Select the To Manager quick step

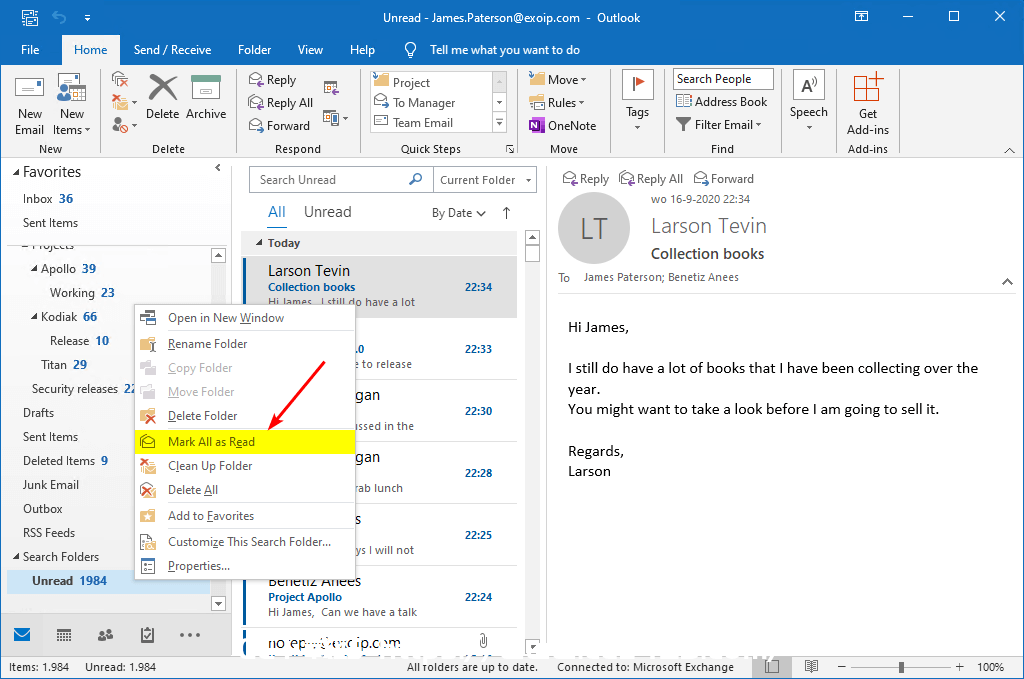[432, 103]
